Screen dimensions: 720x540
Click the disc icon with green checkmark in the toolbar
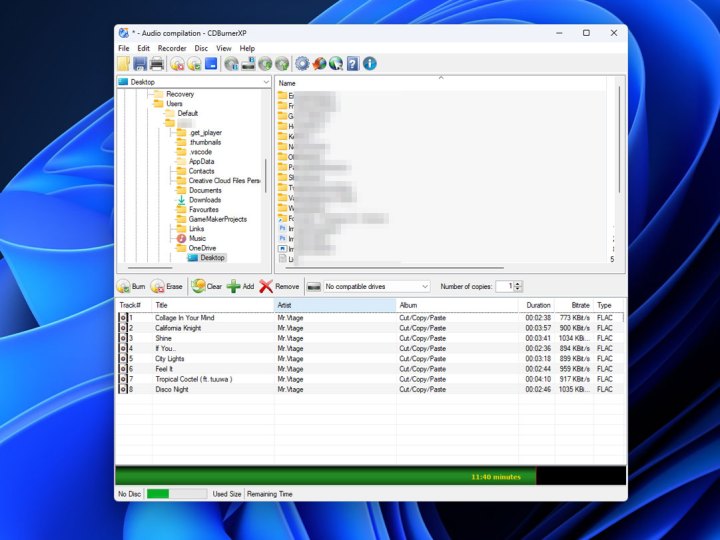tap(194, 63)
